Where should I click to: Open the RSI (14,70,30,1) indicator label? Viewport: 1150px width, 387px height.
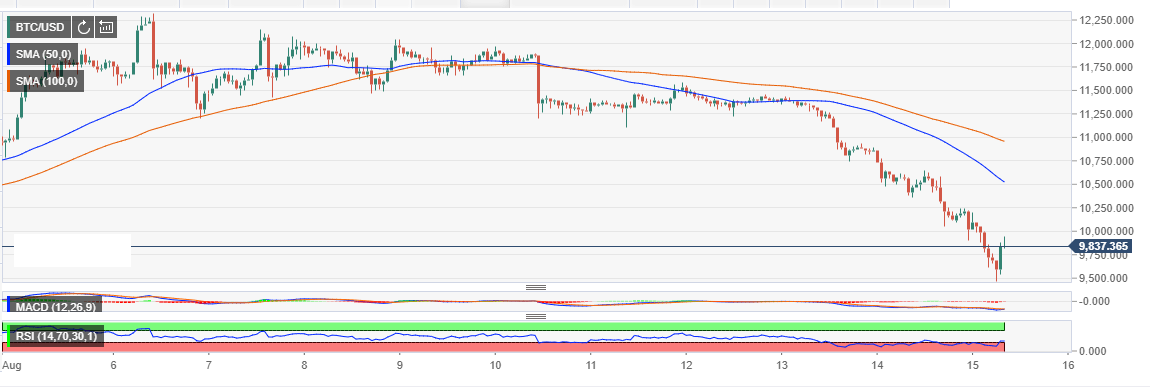pos(56,337)
